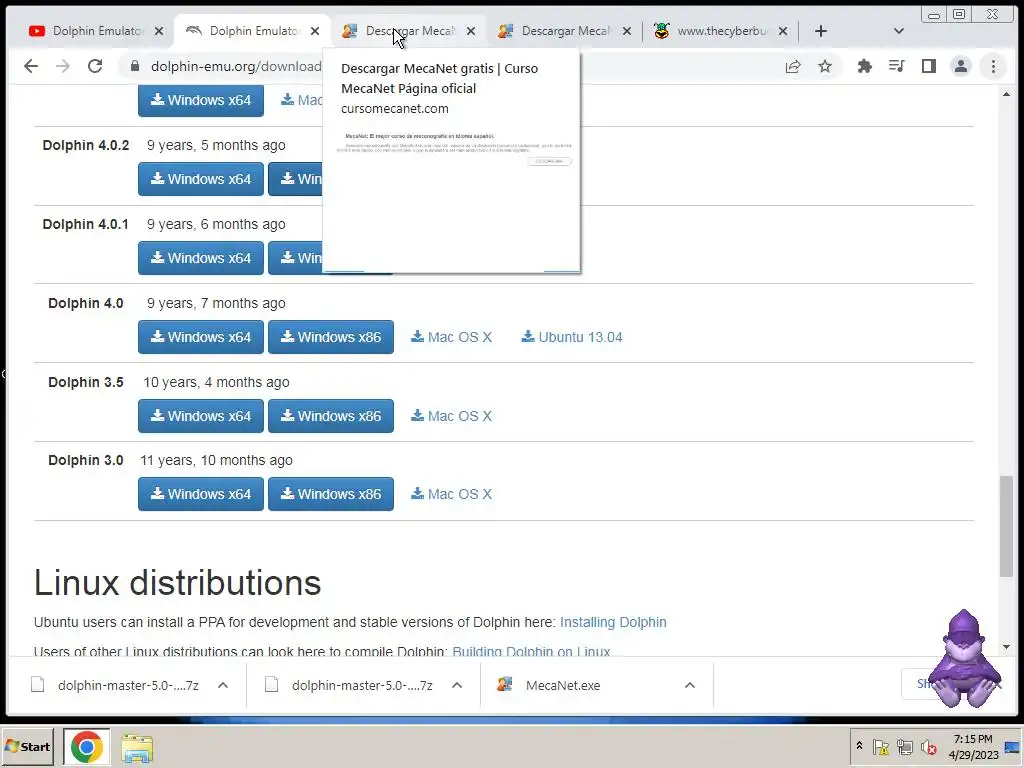Open the Installing Dolphin link

pos(613,622)
